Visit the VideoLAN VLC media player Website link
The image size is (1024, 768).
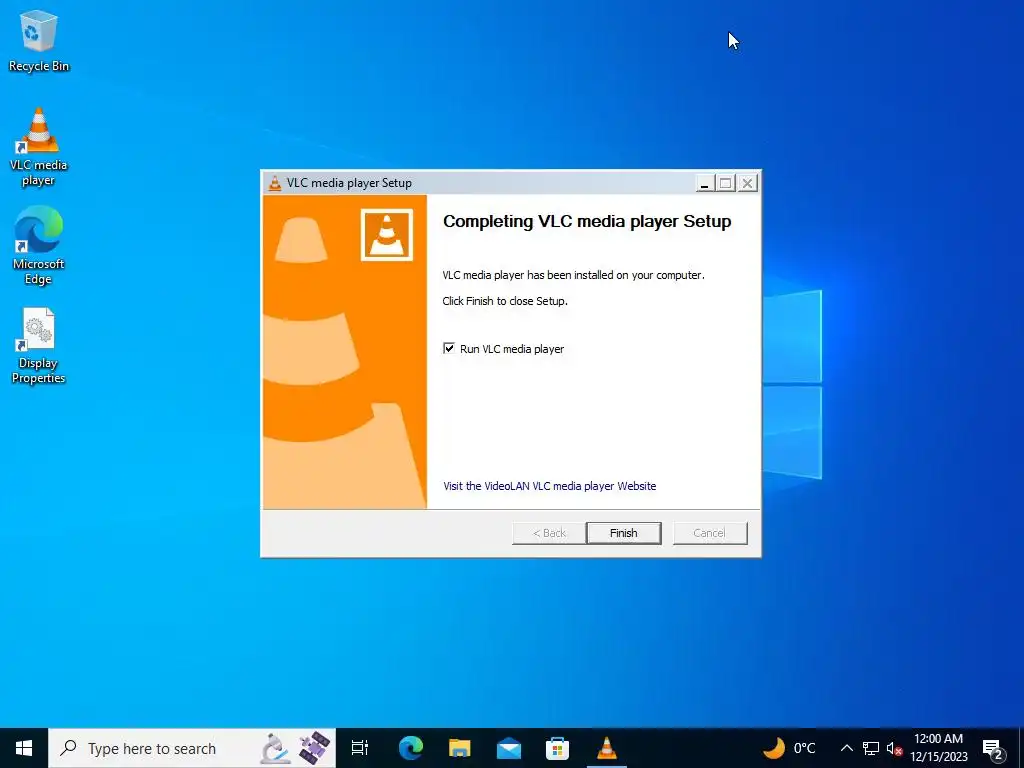click(x=549, y=486)
